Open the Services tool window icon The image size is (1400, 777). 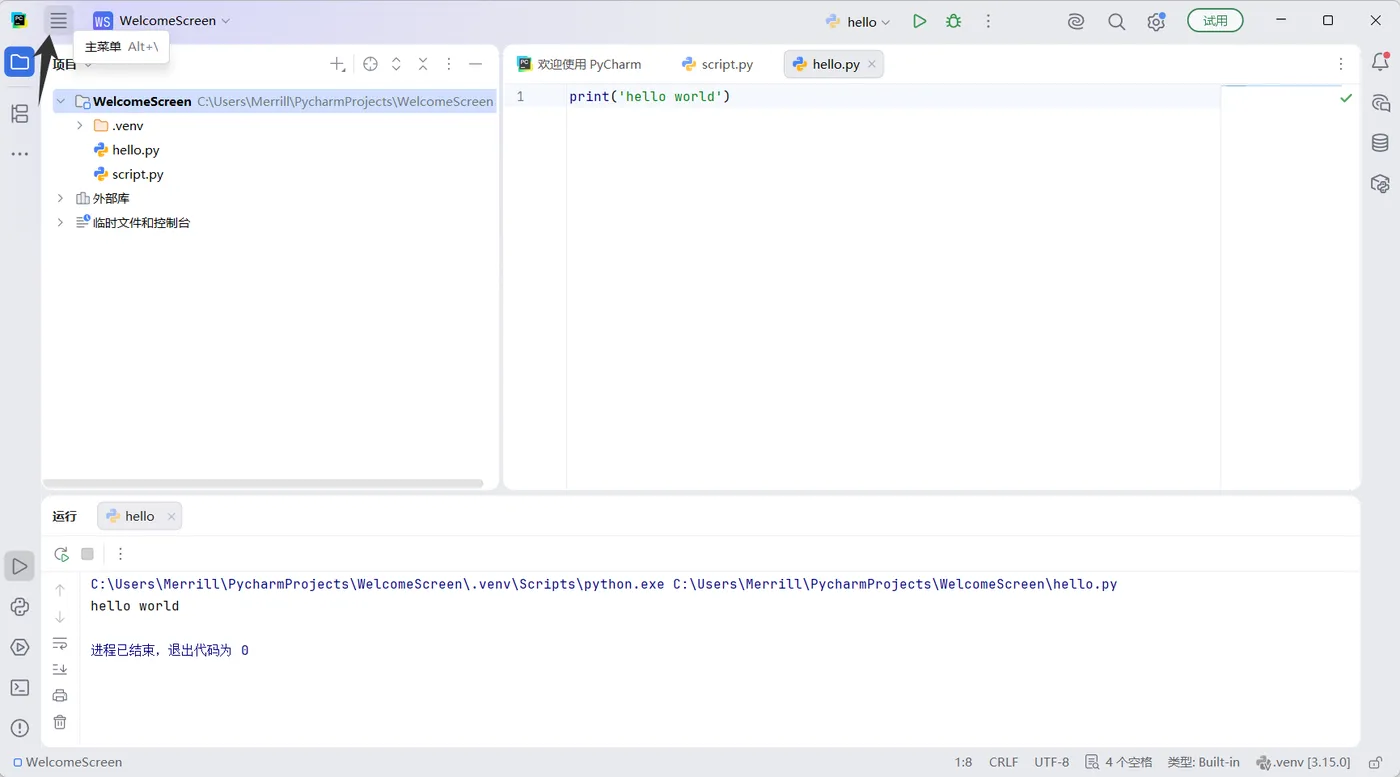20,647
